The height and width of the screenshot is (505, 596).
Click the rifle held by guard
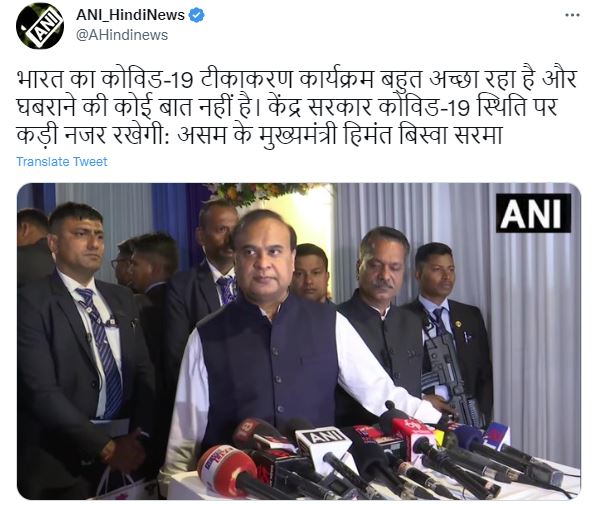tap(449, 376)
